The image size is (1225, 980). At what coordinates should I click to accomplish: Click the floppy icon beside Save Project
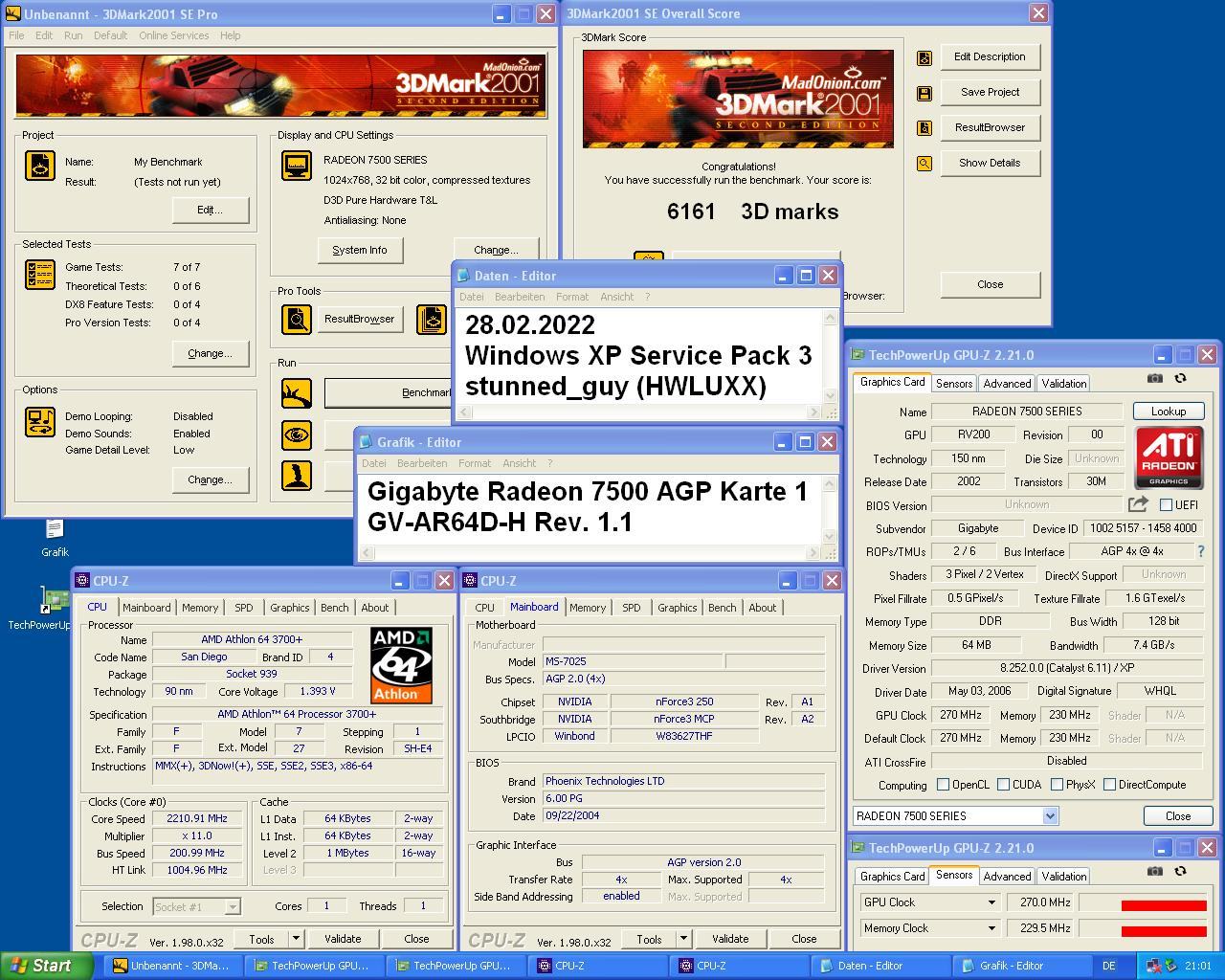(x=924, y=93)
